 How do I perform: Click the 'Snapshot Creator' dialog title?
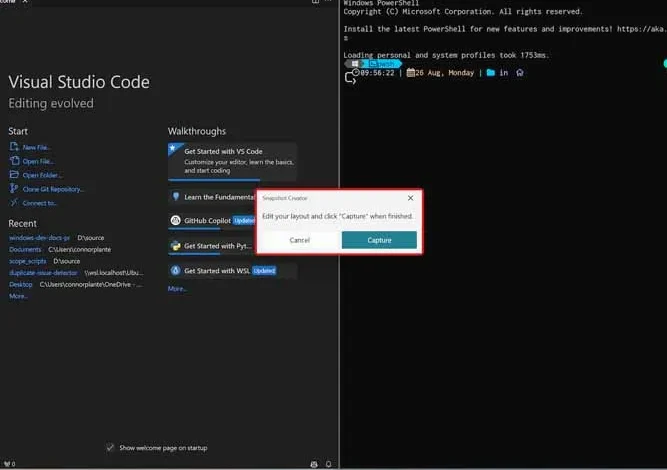(x=285, y=198)
